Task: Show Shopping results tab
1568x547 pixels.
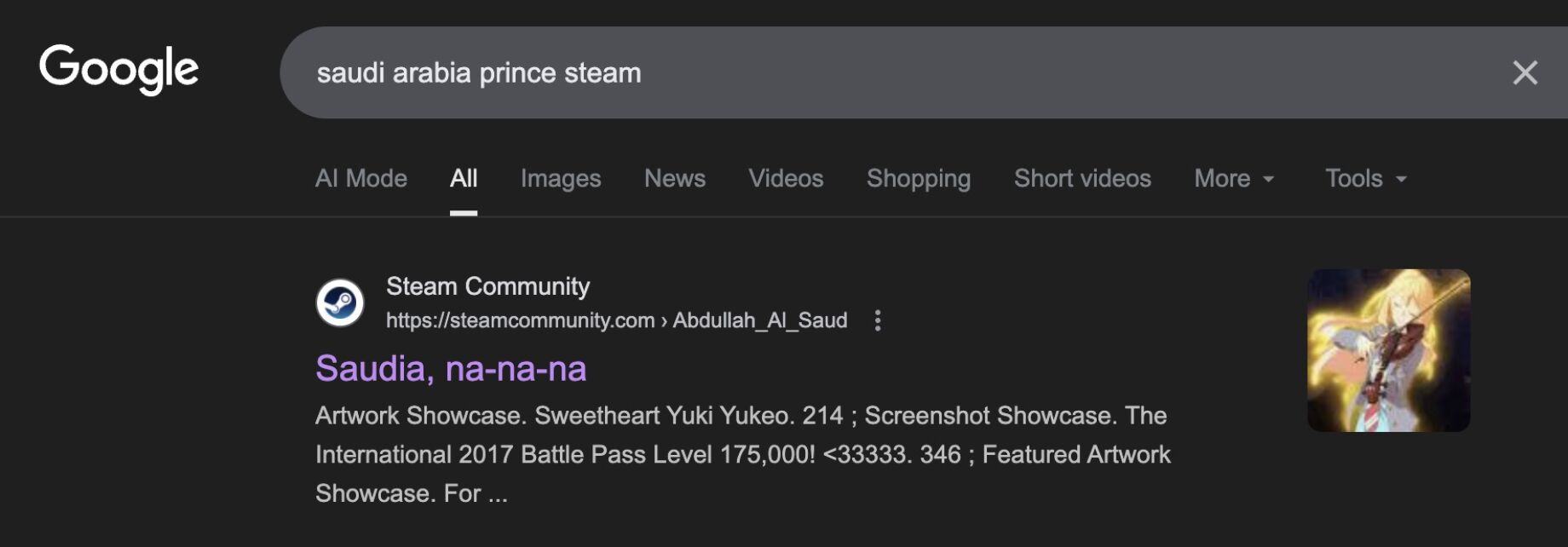Action: 919,178
